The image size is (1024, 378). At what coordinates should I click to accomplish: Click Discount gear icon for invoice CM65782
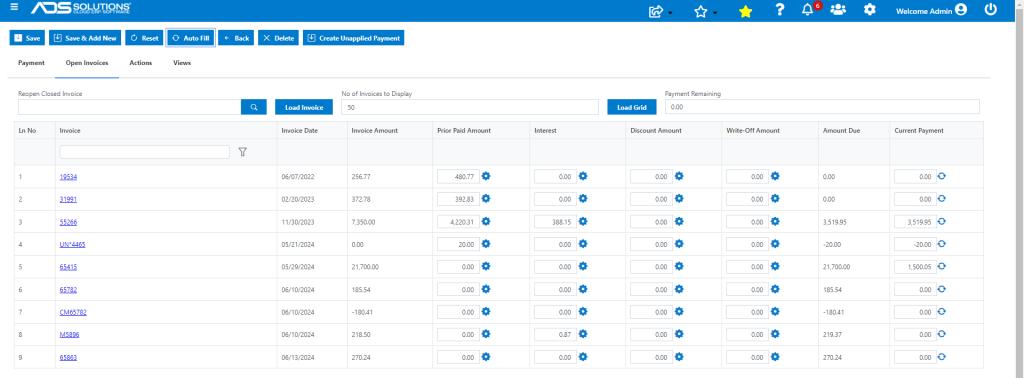(x=679, y=311)
